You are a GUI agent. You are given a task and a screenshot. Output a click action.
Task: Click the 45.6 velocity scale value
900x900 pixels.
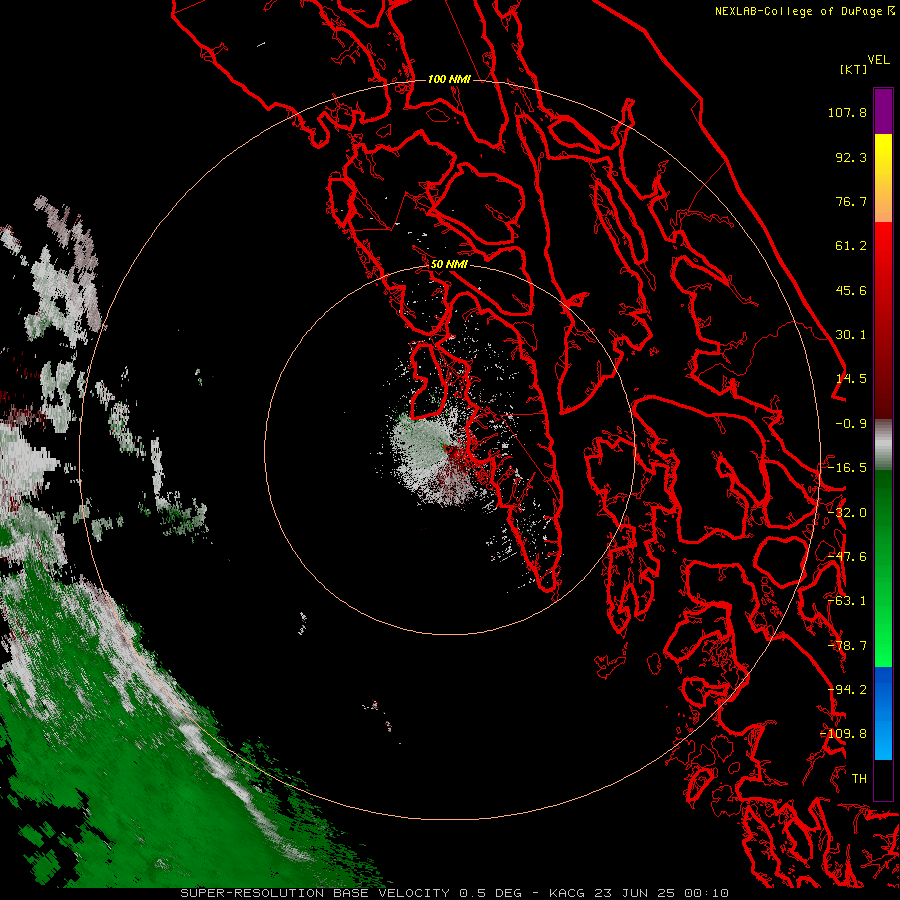pos(851,290)
